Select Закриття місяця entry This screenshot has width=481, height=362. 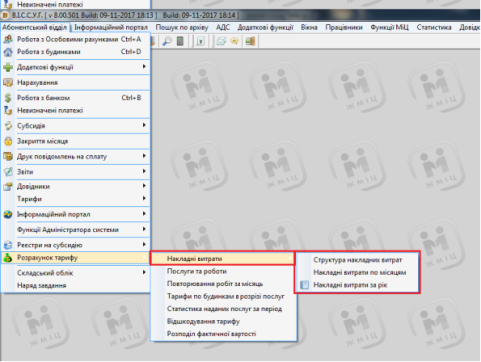pyautogui.click(x=76, y=141)
